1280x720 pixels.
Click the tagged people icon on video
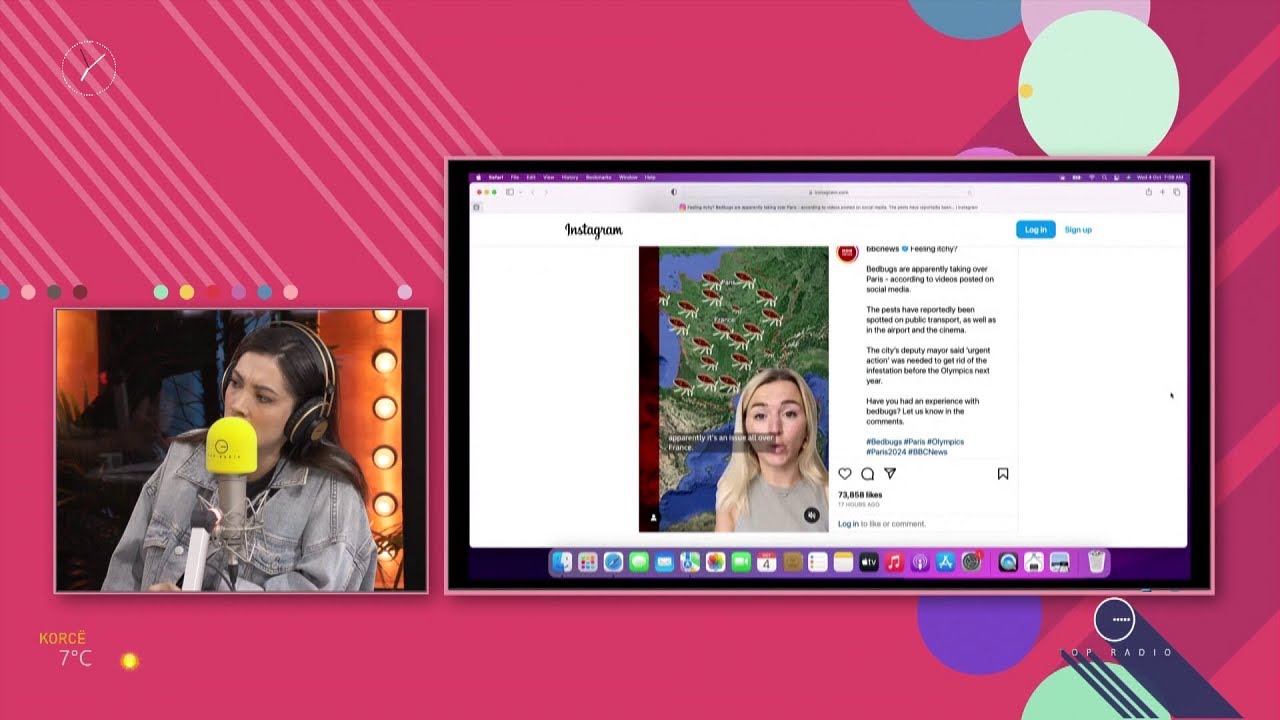coord(654,518)
